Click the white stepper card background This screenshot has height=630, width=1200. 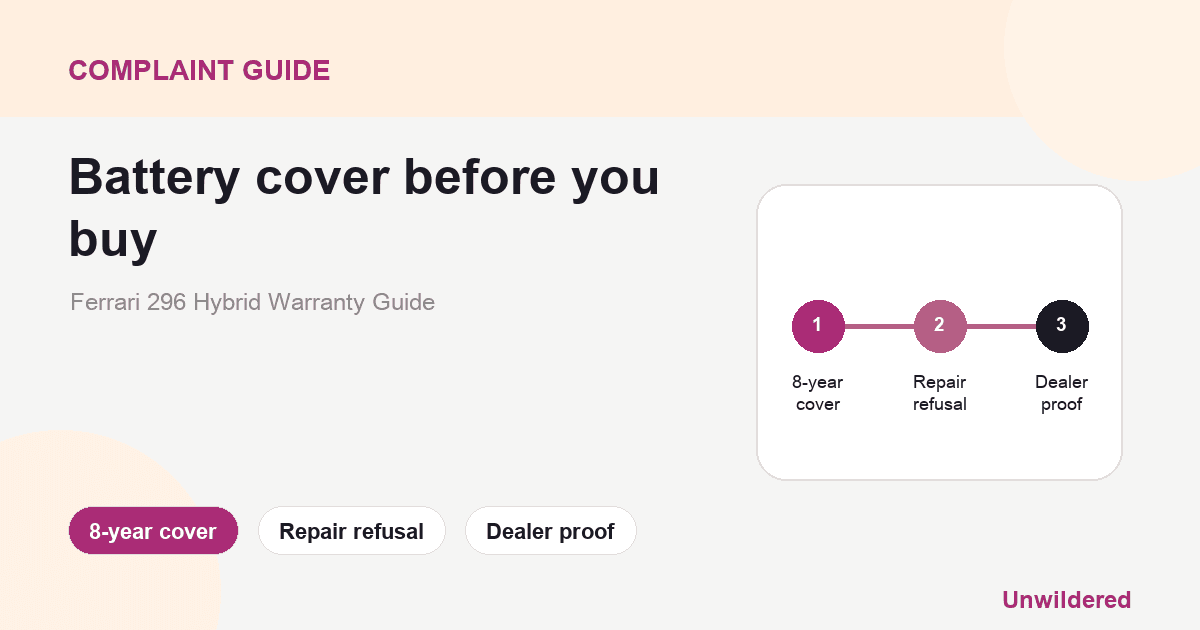[940, 240]
